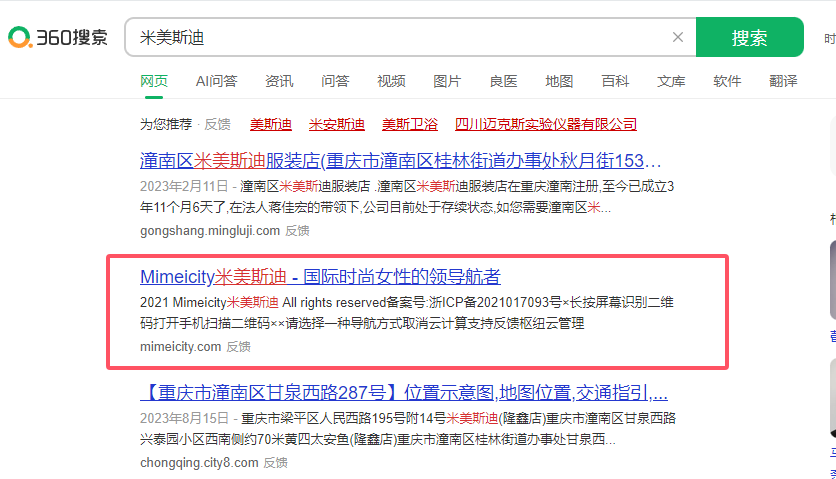Click the 360搜索 logo

tap(58, 37)
